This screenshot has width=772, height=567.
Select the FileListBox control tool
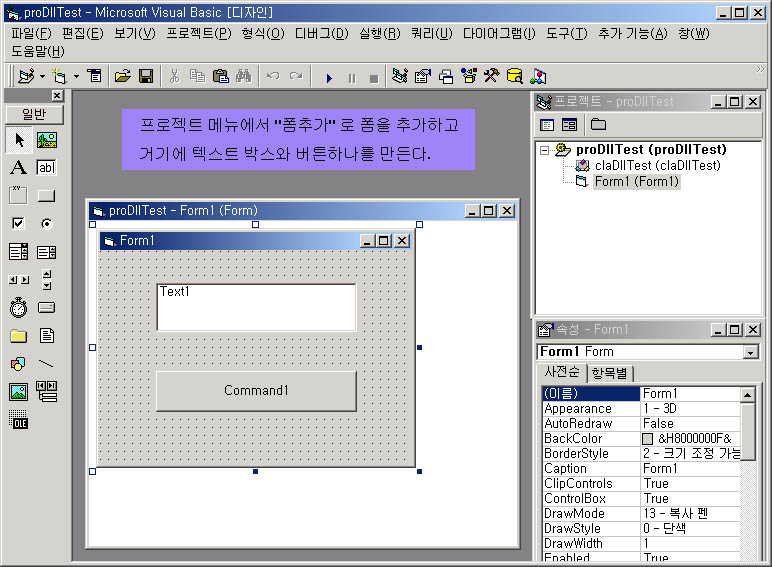coord(47,336)
